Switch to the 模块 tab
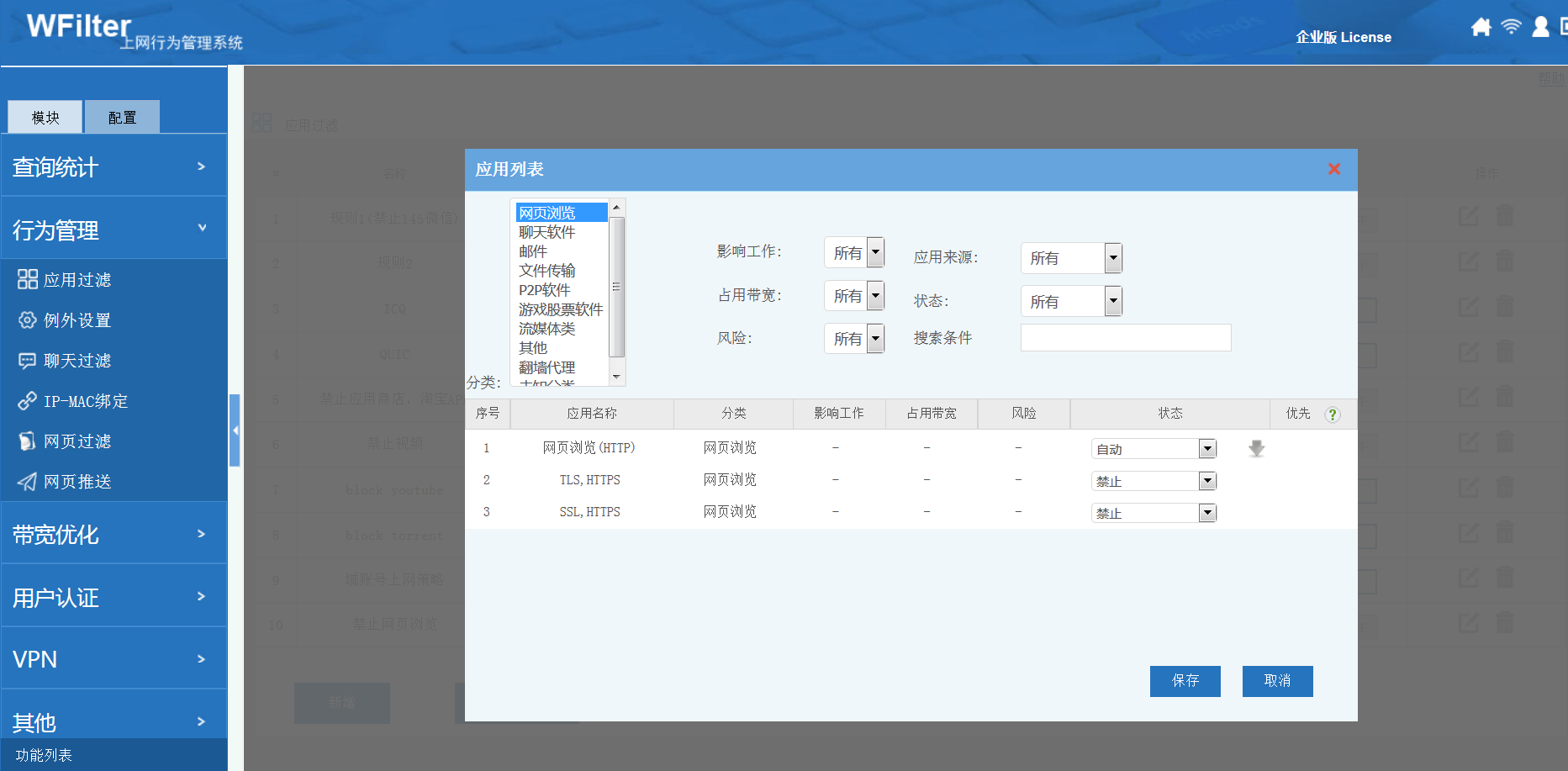Screen dimensions: 1568x771 [45, 117]
